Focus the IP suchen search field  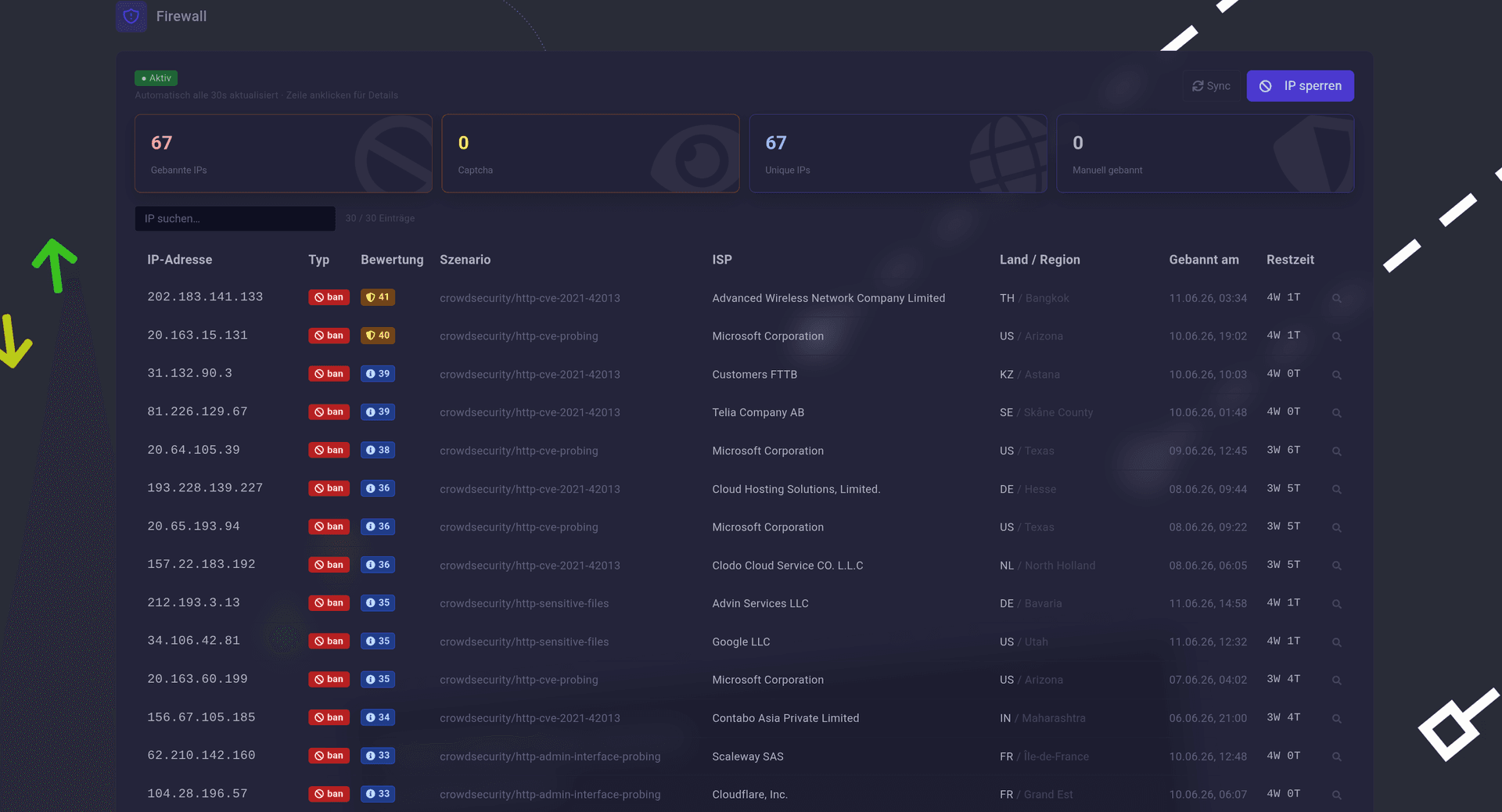235,218
